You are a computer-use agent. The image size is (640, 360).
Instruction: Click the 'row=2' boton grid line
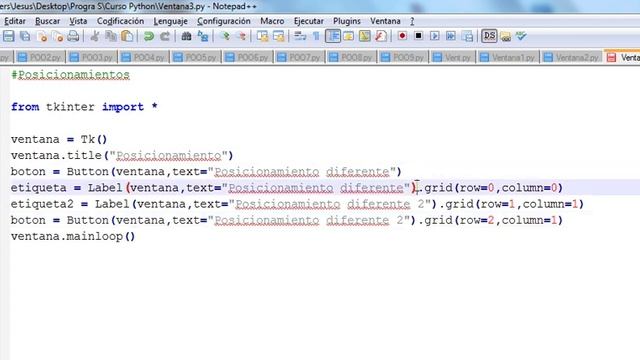coord(287,220)
